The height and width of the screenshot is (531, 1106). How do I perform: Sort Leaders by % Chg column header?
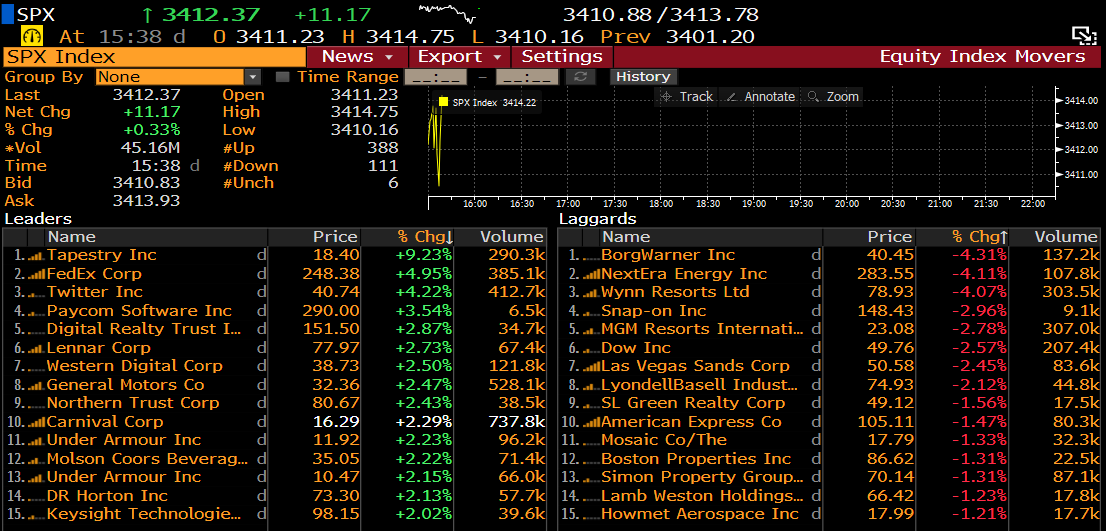point(424,237)
